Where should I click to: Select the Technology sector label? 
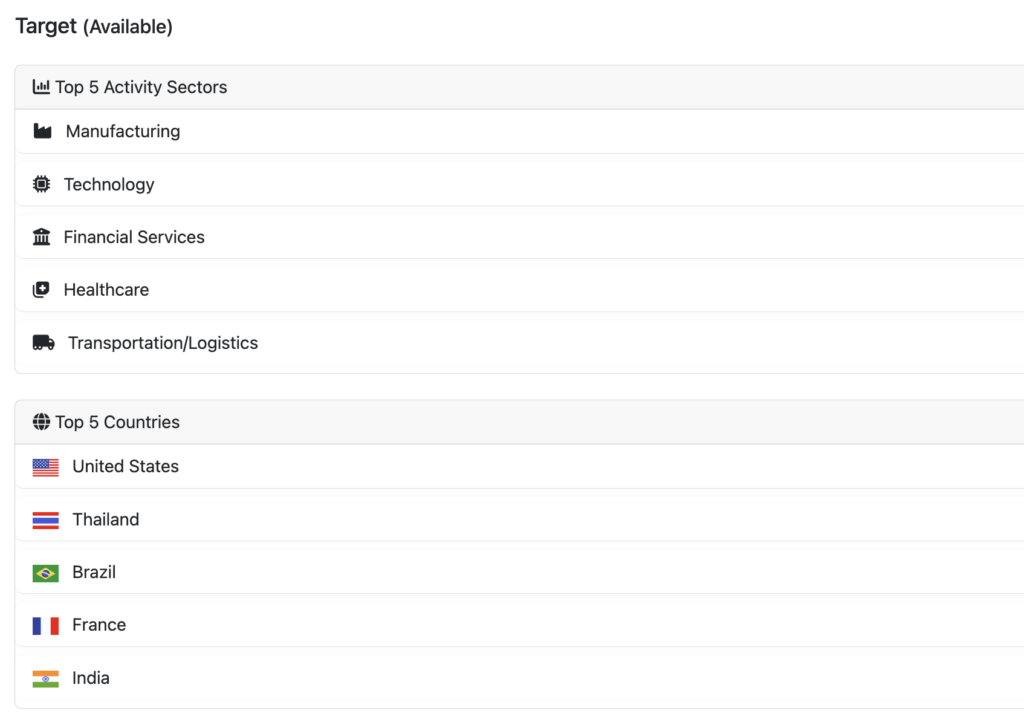[109, 184]
